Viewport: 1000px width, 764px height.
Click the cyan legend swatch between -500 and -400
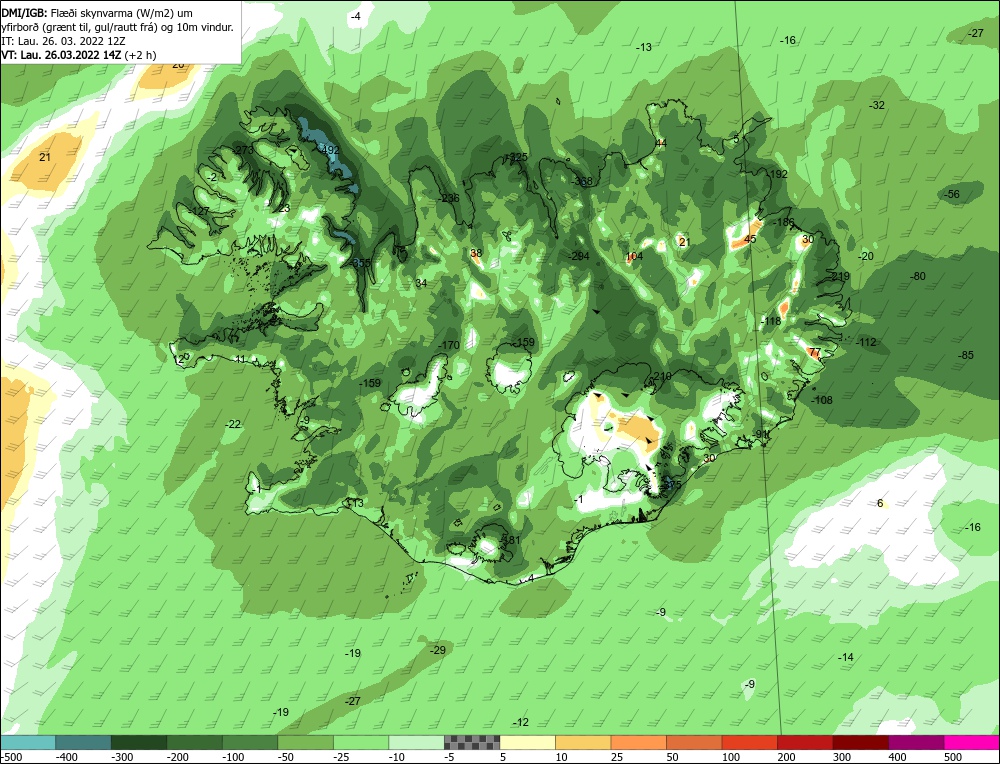coord(28,743)
